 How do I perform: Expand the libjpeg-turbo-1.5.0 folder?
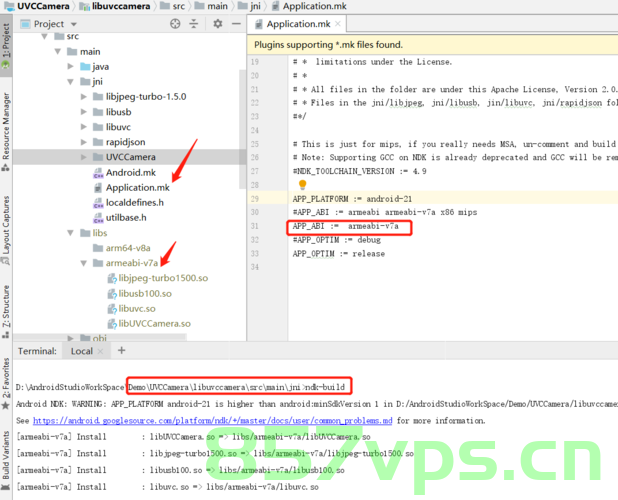84,97
